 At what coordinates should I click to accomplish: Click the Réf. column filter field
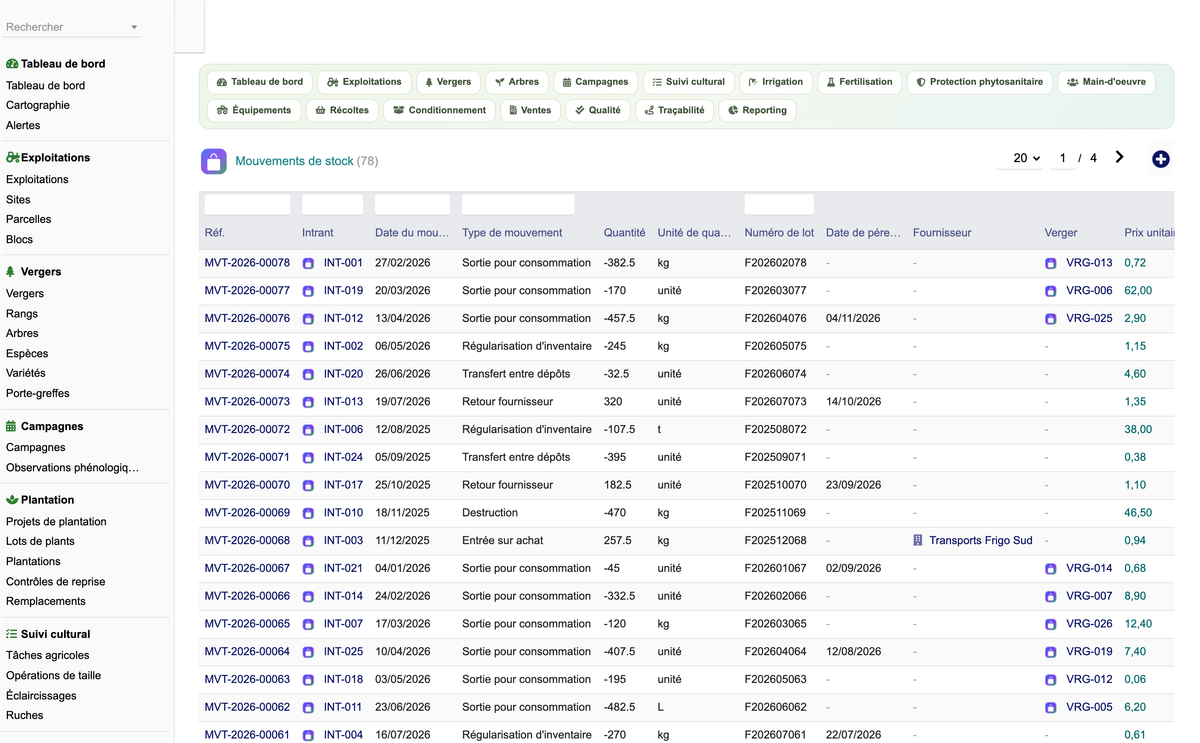(247, 204)
